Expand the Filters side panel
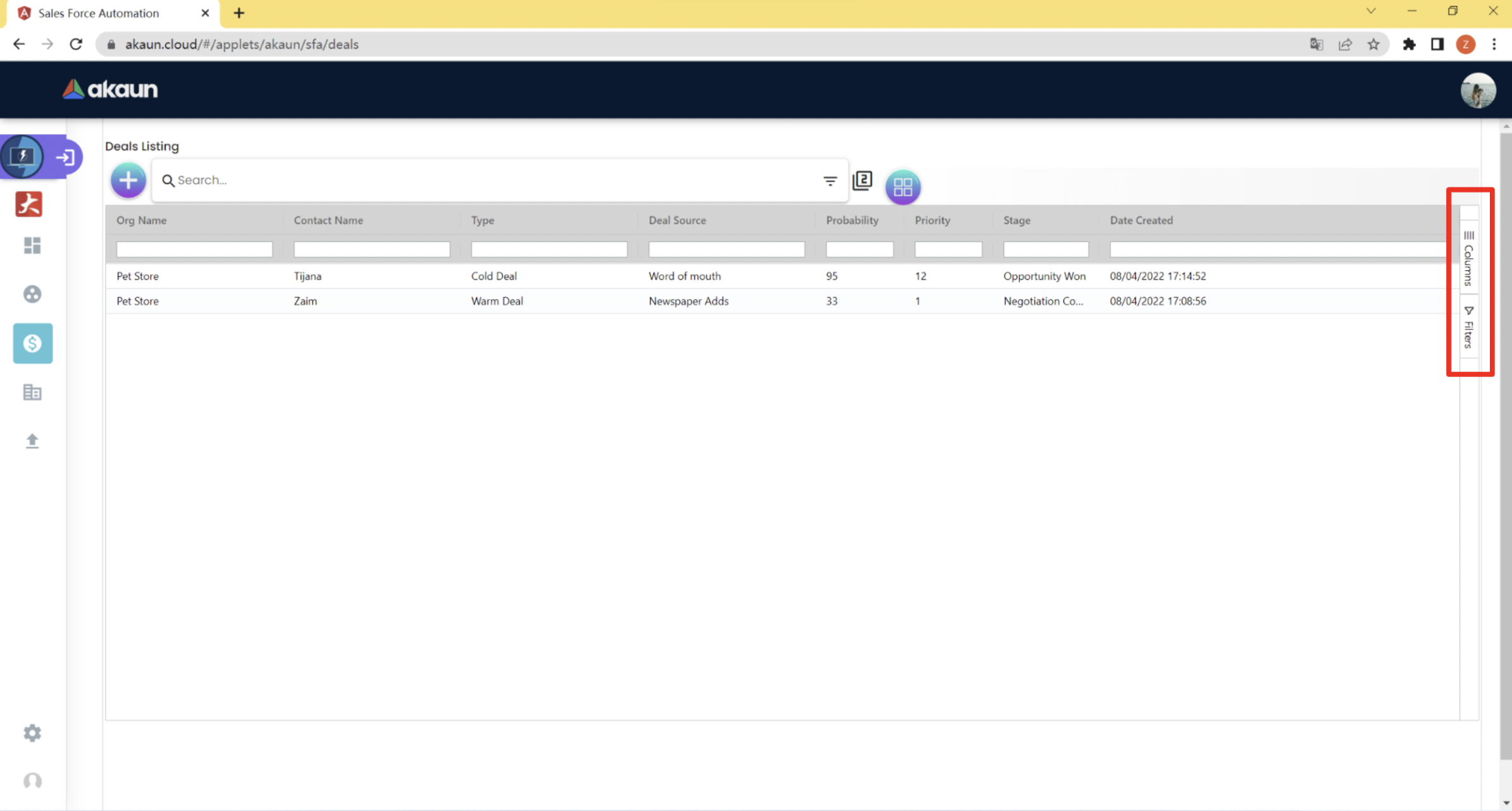This screenshot has height=811, width=1512. click(x=1468, y=328)
